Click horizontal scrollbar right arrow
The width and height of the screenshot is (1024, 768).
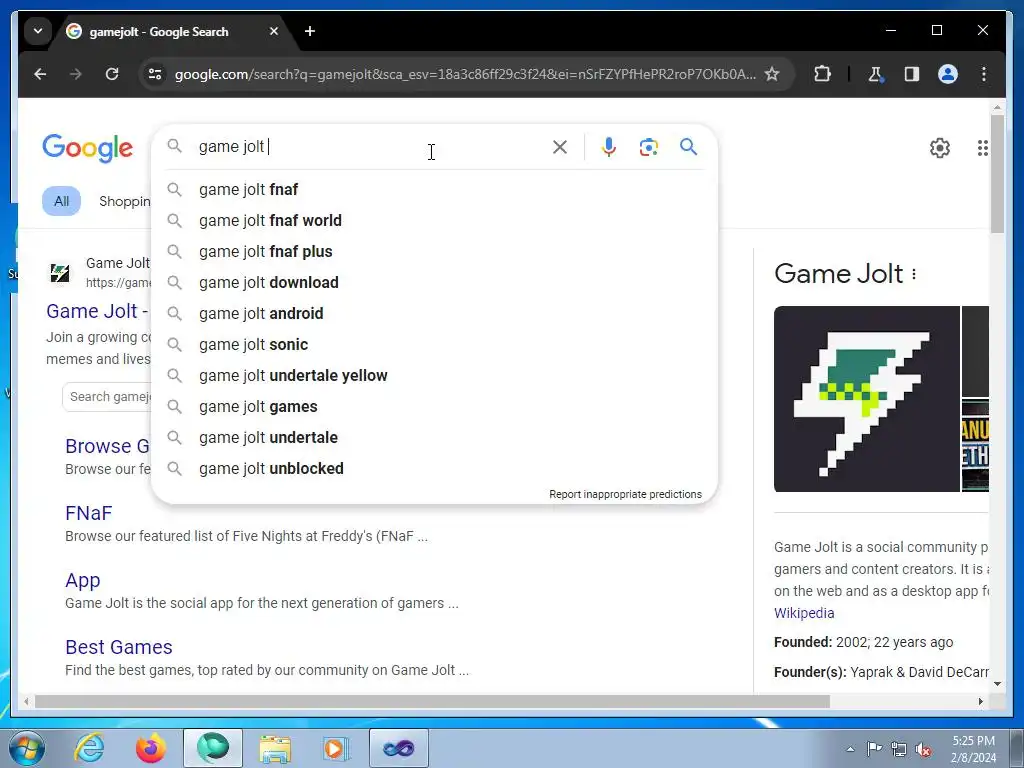tap(980, 701)
